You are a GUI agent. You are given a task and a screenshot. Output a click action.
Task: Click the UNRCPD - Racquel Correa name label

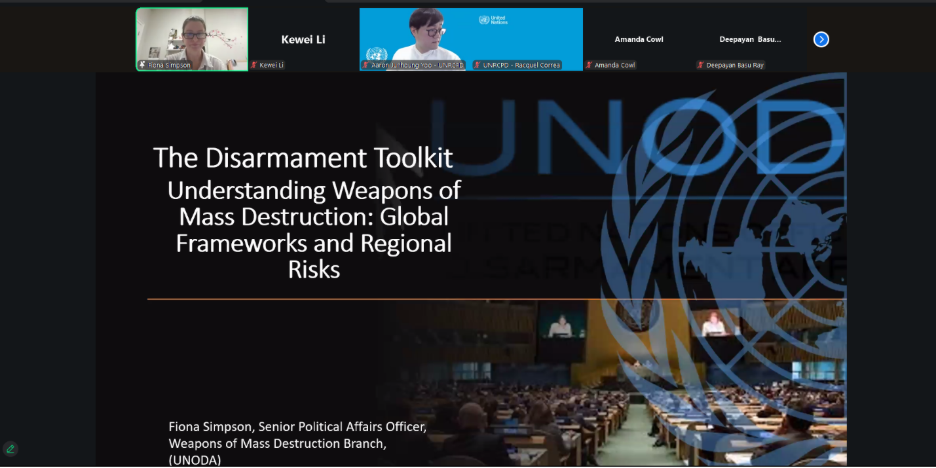(x=521, y=65)
